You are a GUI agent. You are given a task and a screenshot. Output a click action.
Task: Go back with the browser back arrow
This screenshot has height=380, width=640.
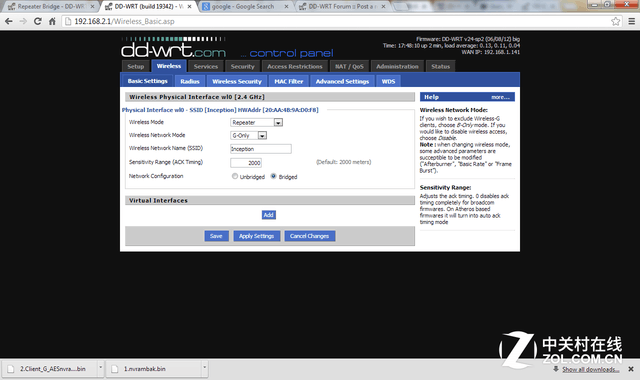click(x=9, y=21)
